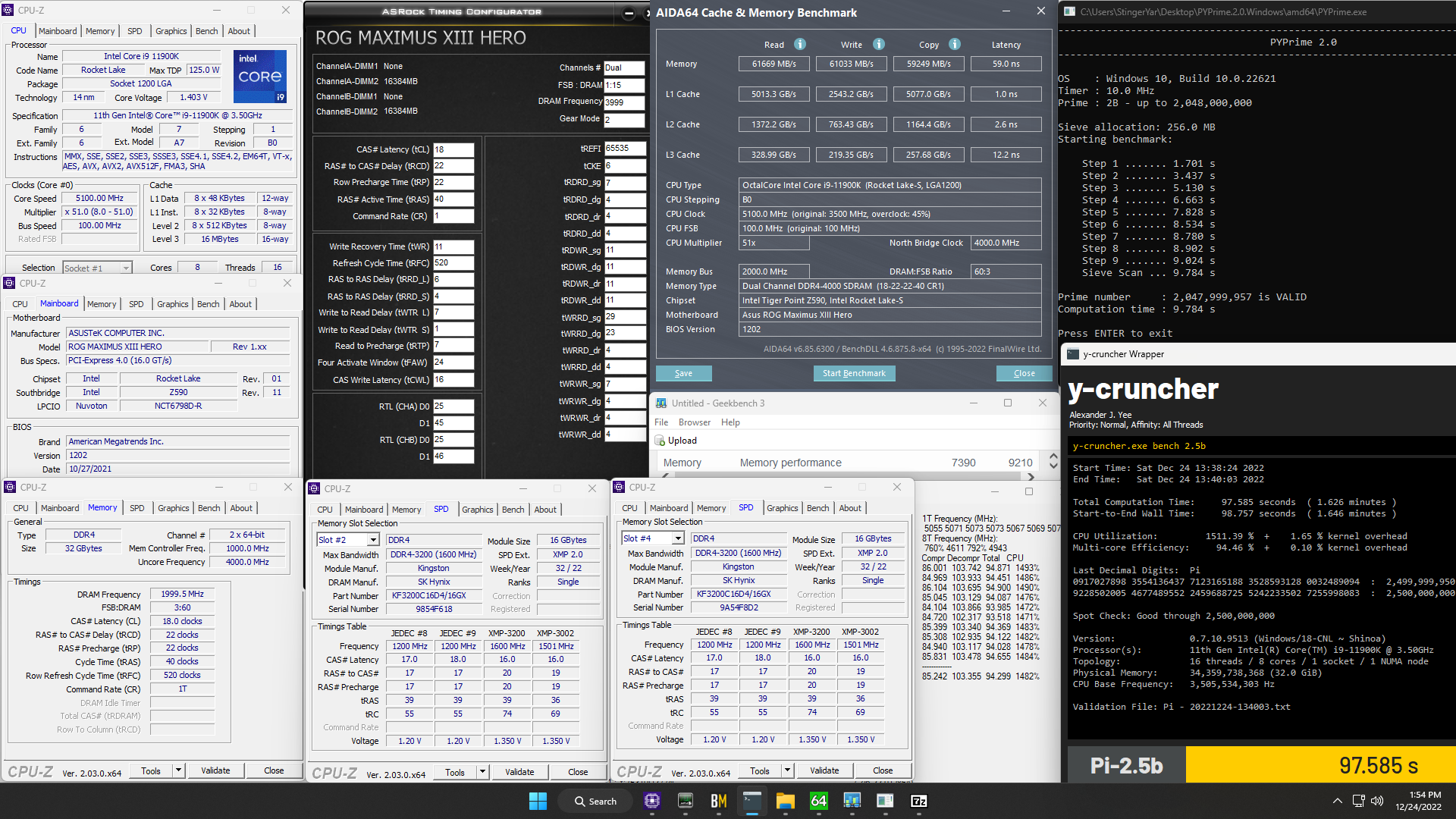Open the Browser menu in Geekbench 3
The image size is (1456, 819).
tap(695, 422)
